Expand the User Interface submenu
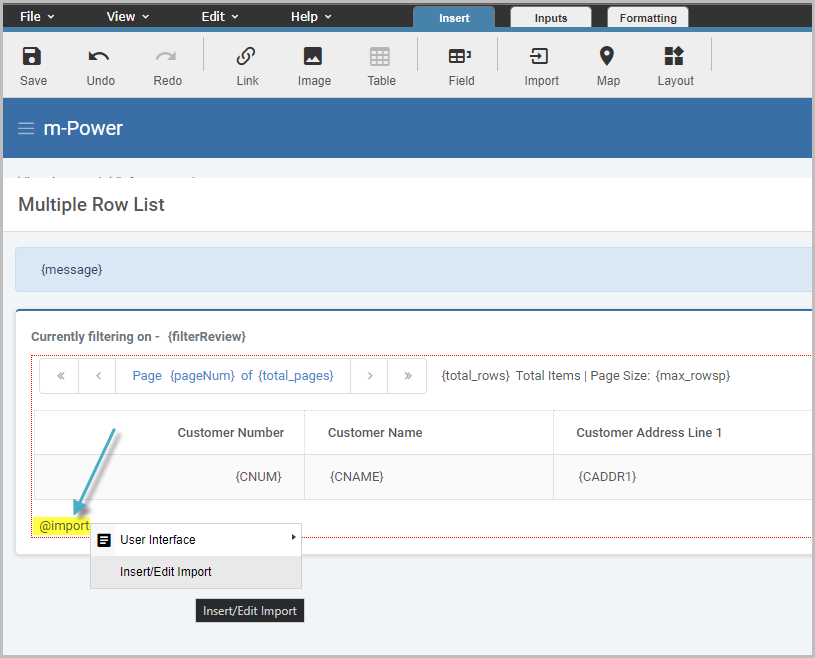 (158, 539)
